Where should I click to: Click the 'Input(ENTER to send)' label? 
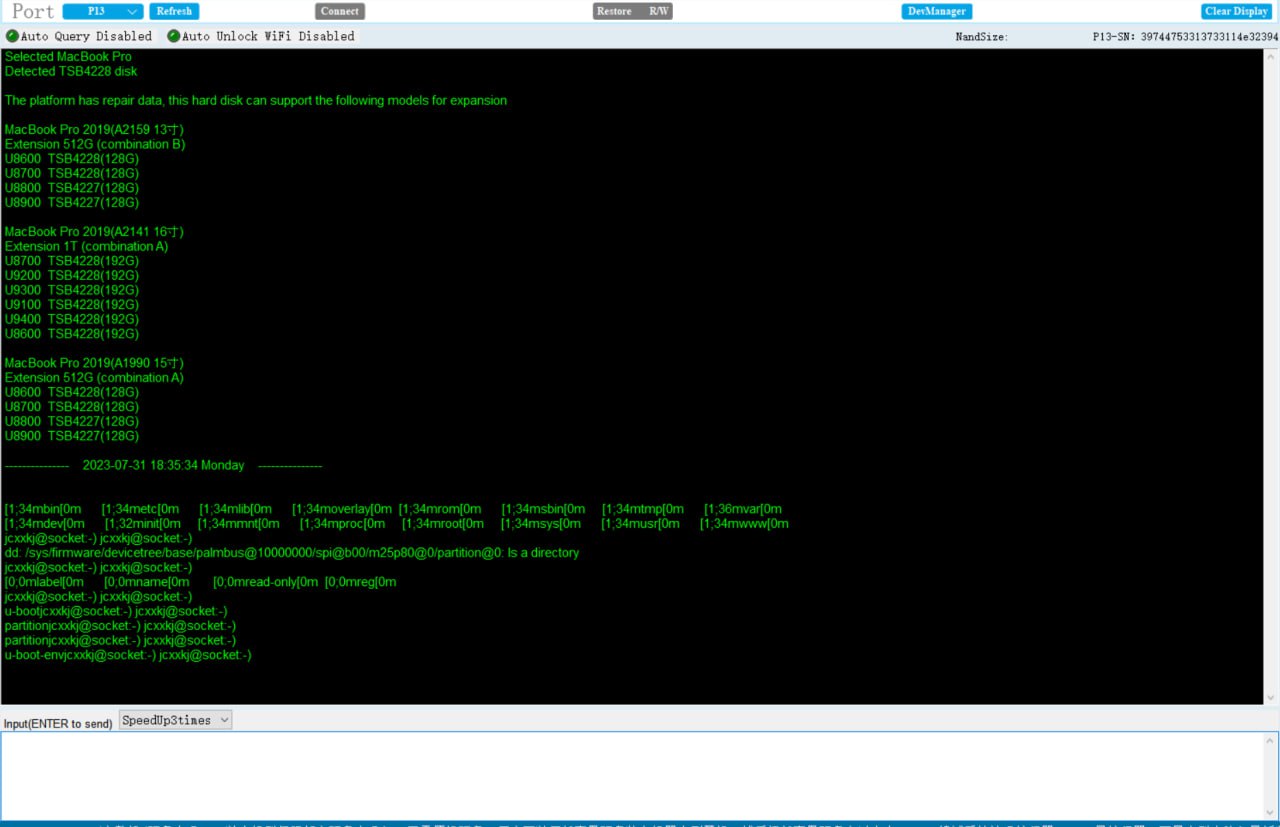[x=58, y=723]
